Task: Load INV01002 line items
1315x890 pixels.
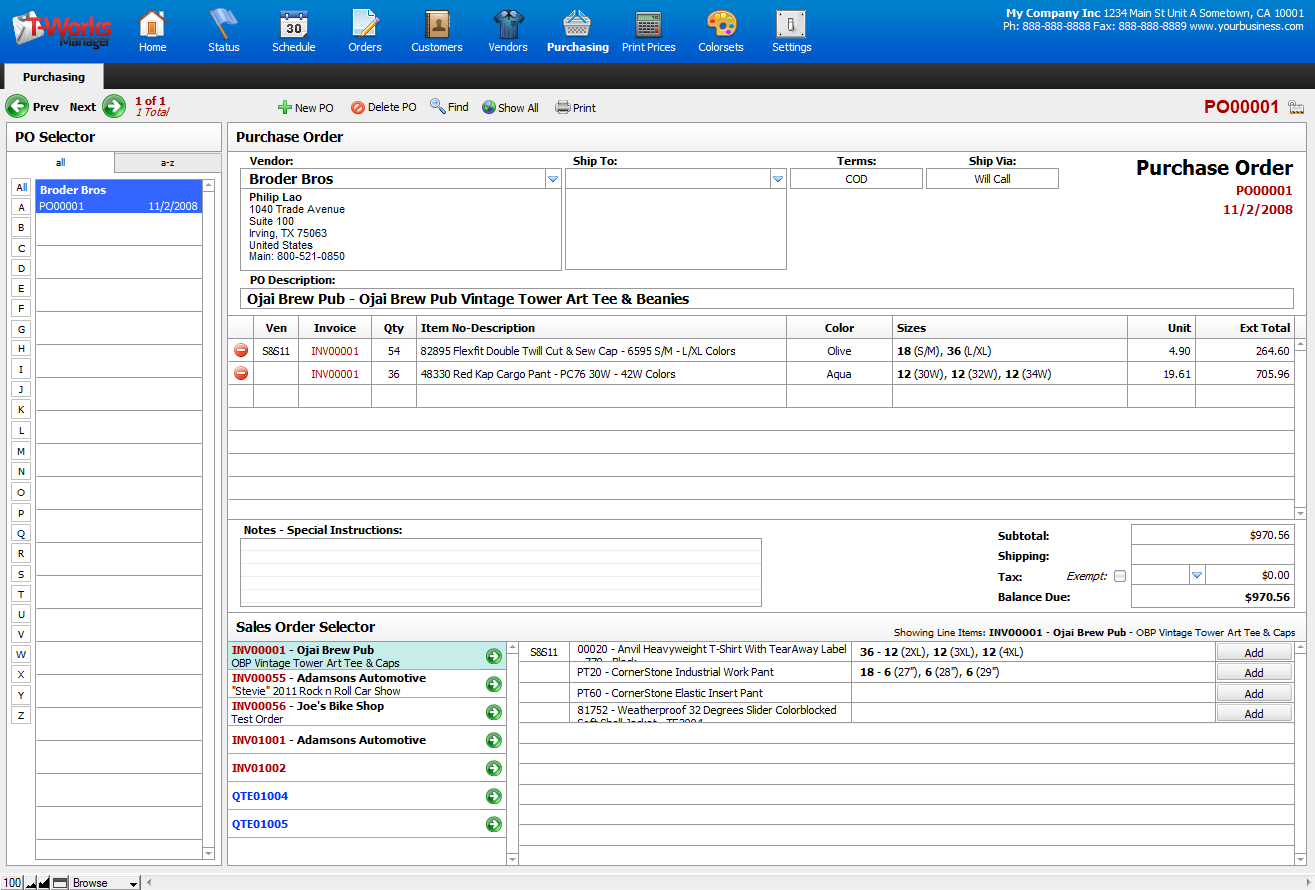Action: (493, 768)
